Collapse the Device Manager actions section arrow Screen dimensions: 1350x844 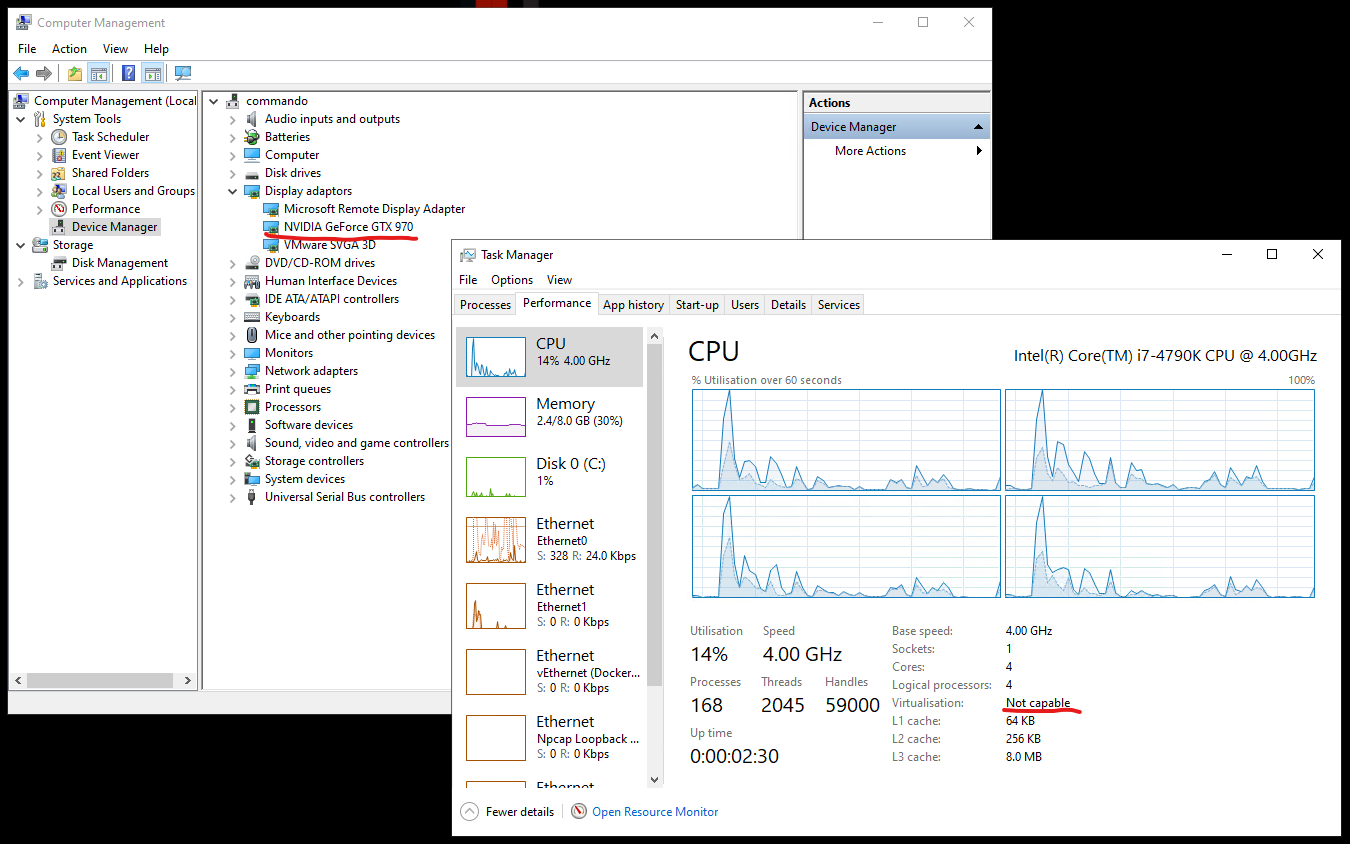(x=978, y=127)
